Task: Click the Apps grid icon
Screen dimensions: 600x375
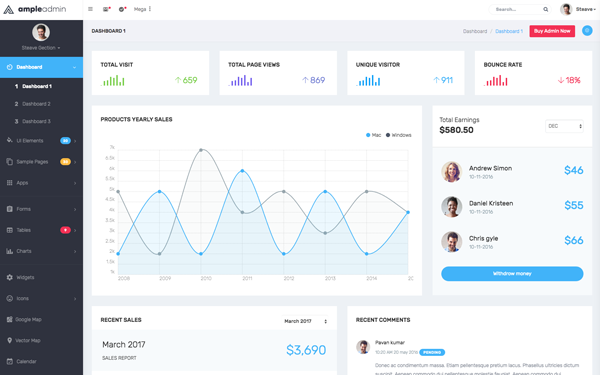Action: (x=10, y=183)
